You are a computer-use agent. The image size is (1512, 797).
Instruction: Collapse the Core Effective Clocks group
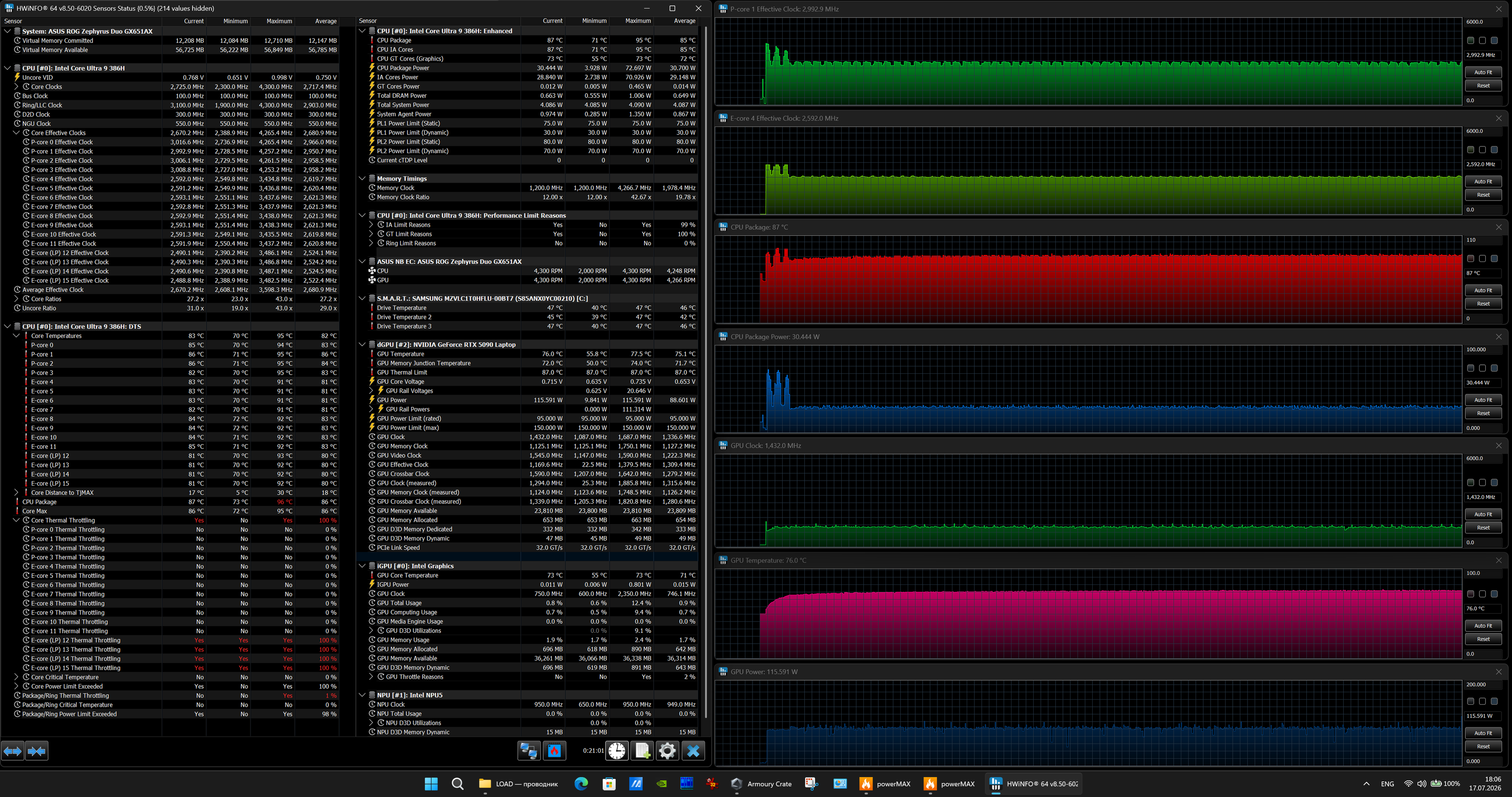[17, 132]
